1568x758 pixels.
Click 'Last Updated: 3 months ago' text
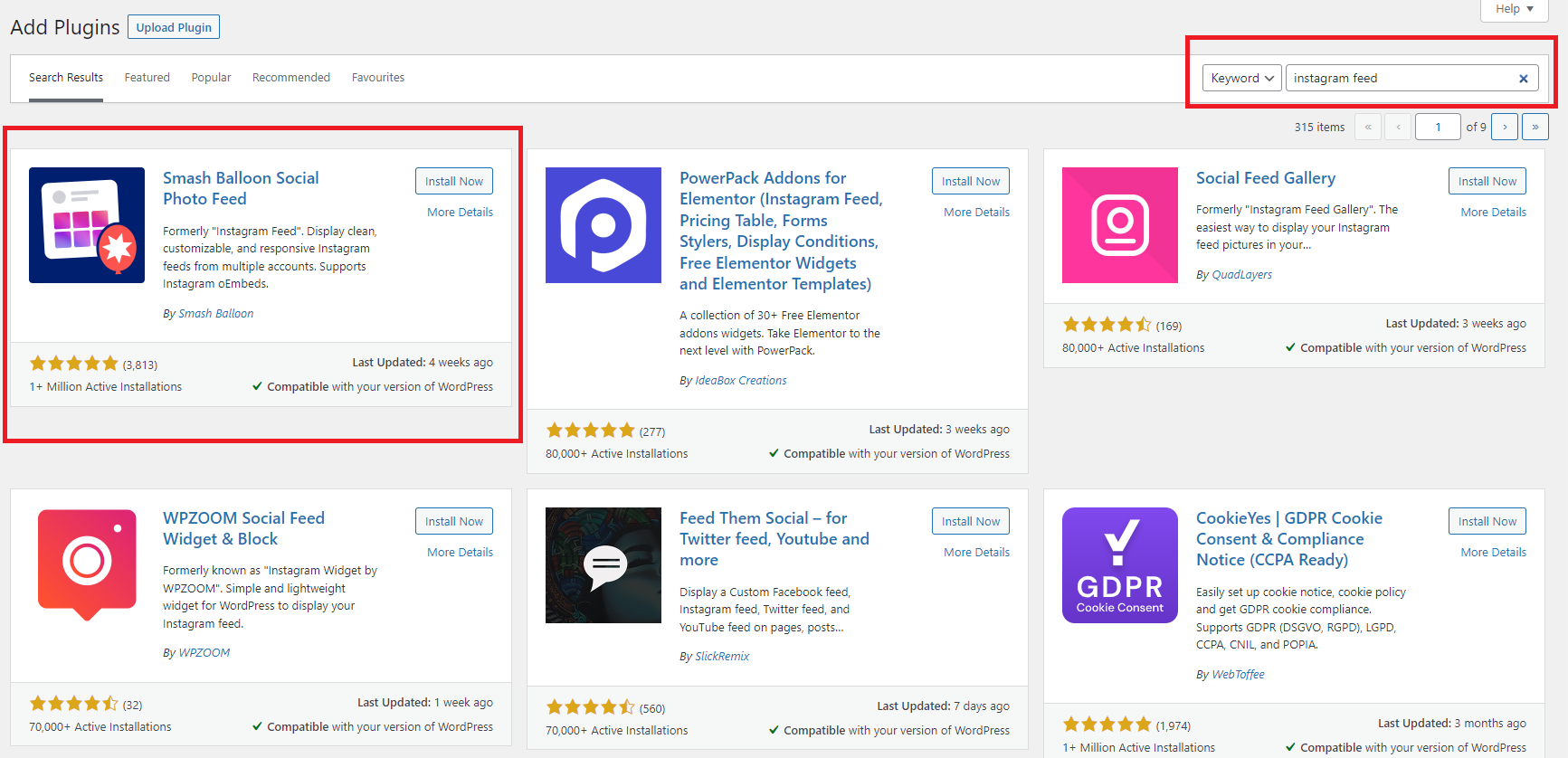click(1452, 724)
